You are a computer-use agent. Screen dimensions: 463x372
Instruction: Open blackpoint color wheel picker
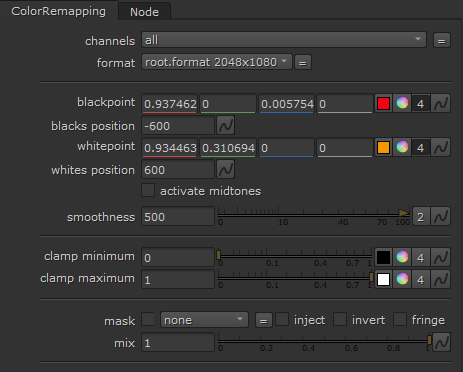tap(402, 103)
